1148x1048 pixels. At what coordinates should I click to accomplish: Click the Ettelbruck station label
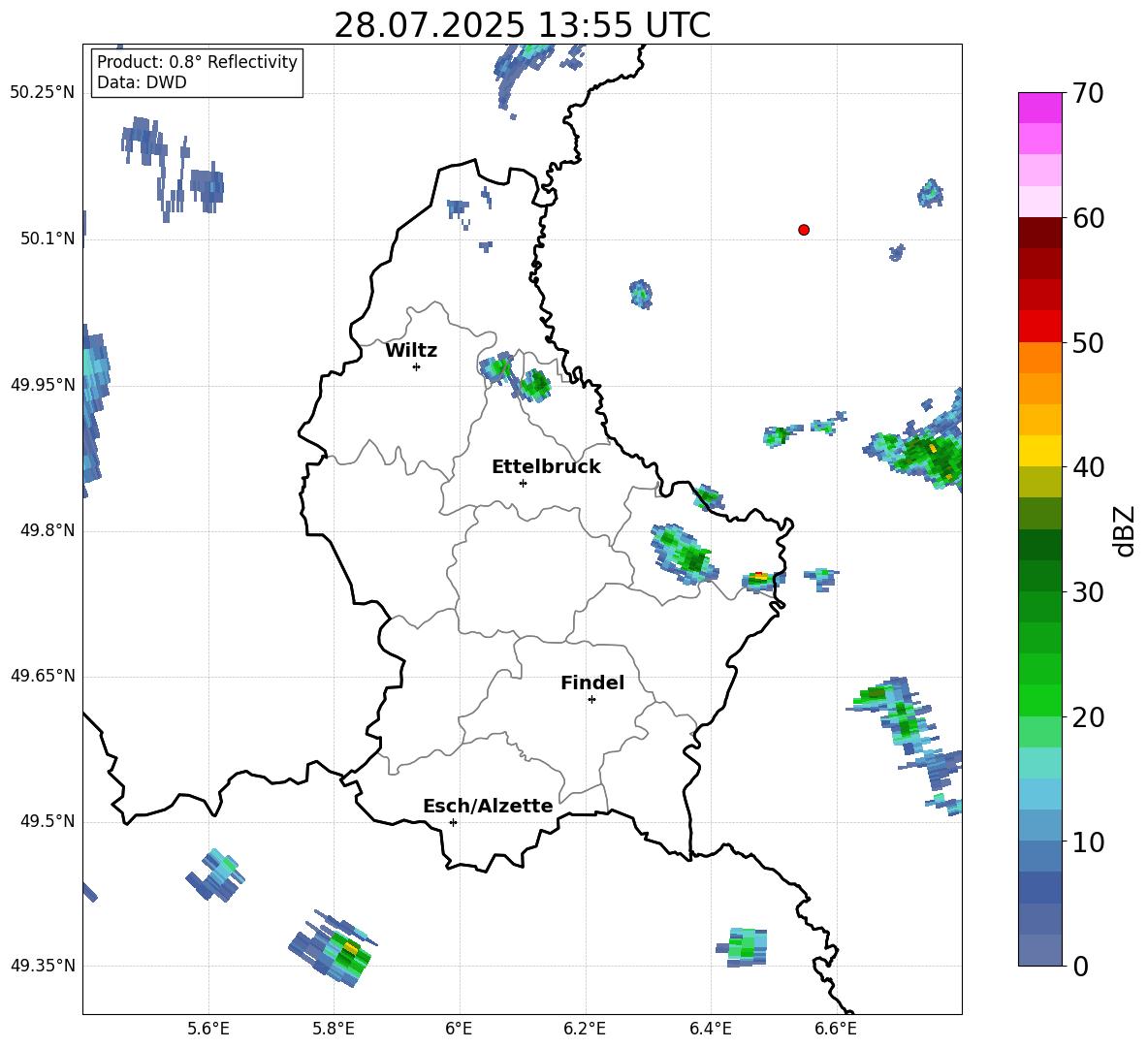[546, 467]
